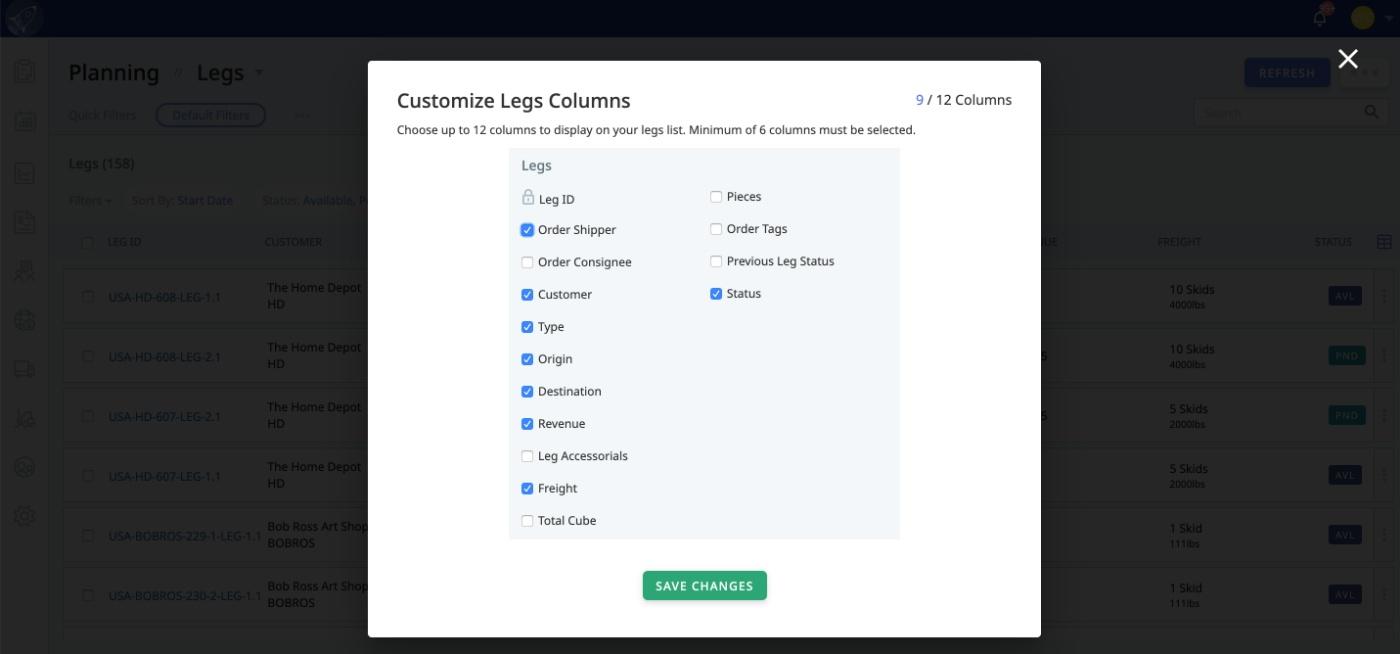The height and width of the screenshot is (654, 1400).
Task: Open the Sort By Start Date selector
Action: pos(182,201)
